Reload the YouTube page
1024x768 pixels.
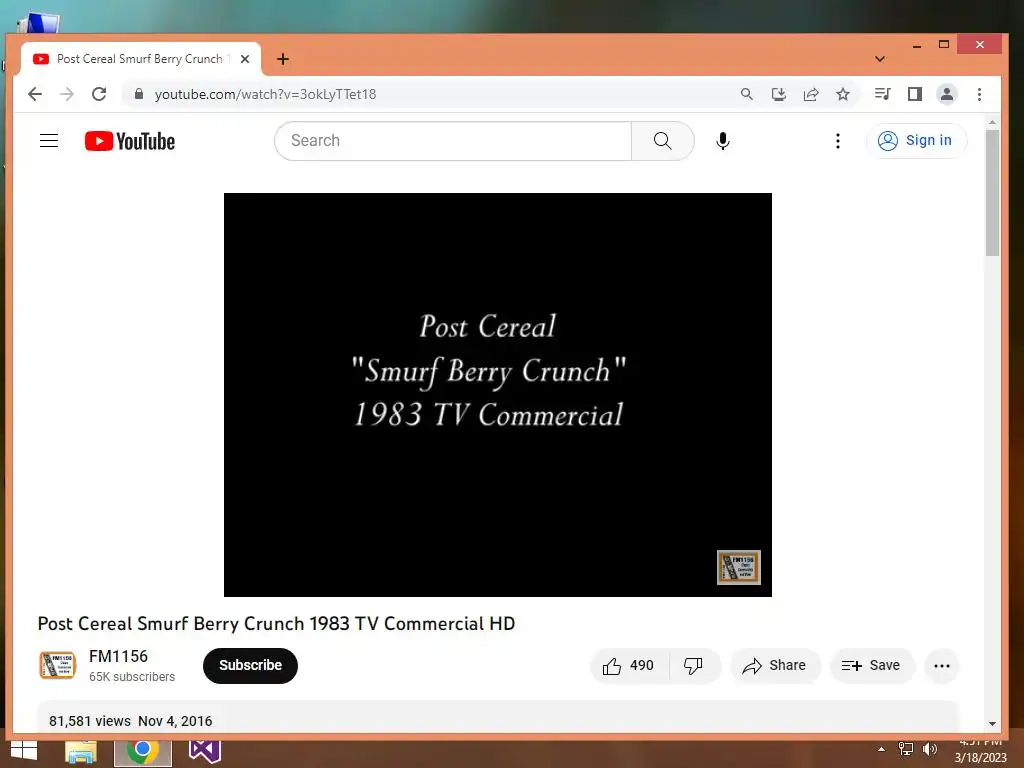(99, 94)
